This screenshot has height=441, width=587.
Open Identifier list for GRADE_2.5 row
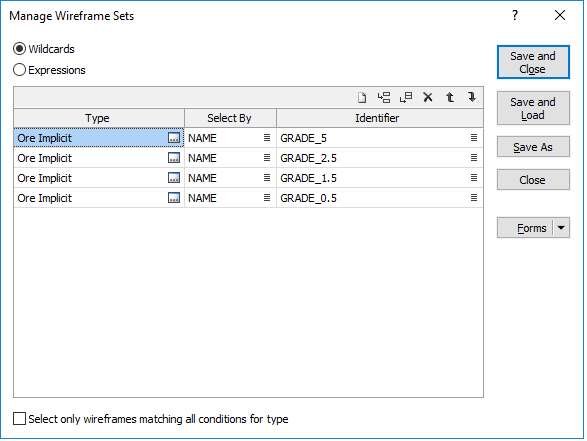coord(474,158)
